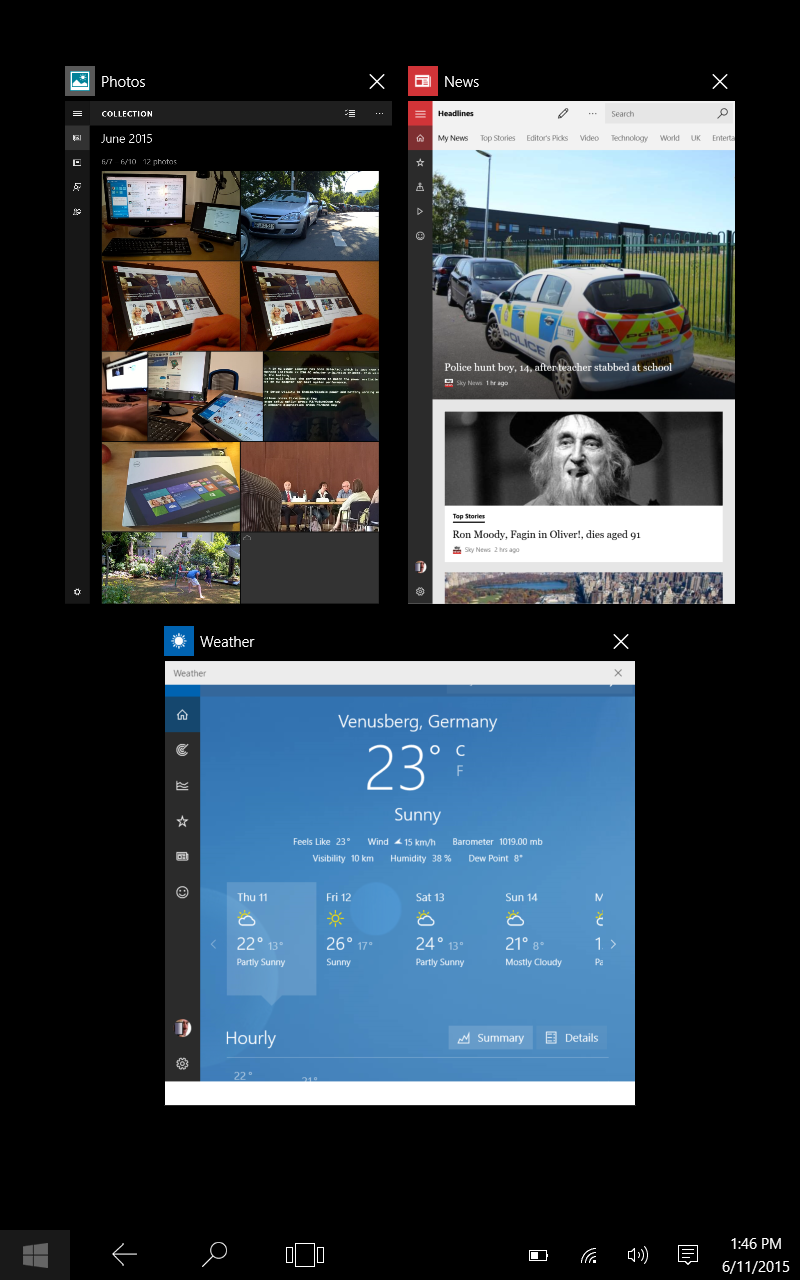Select the Sat 13 forecast card
The width and height of the screenshot is (800, 1280).
[x=450, y=939]
